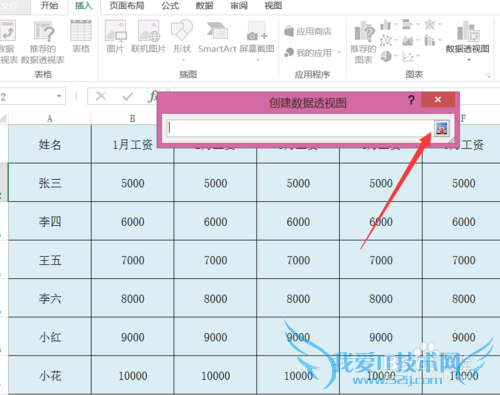Close the 创建数据透视图 dialog

point(438,100)
